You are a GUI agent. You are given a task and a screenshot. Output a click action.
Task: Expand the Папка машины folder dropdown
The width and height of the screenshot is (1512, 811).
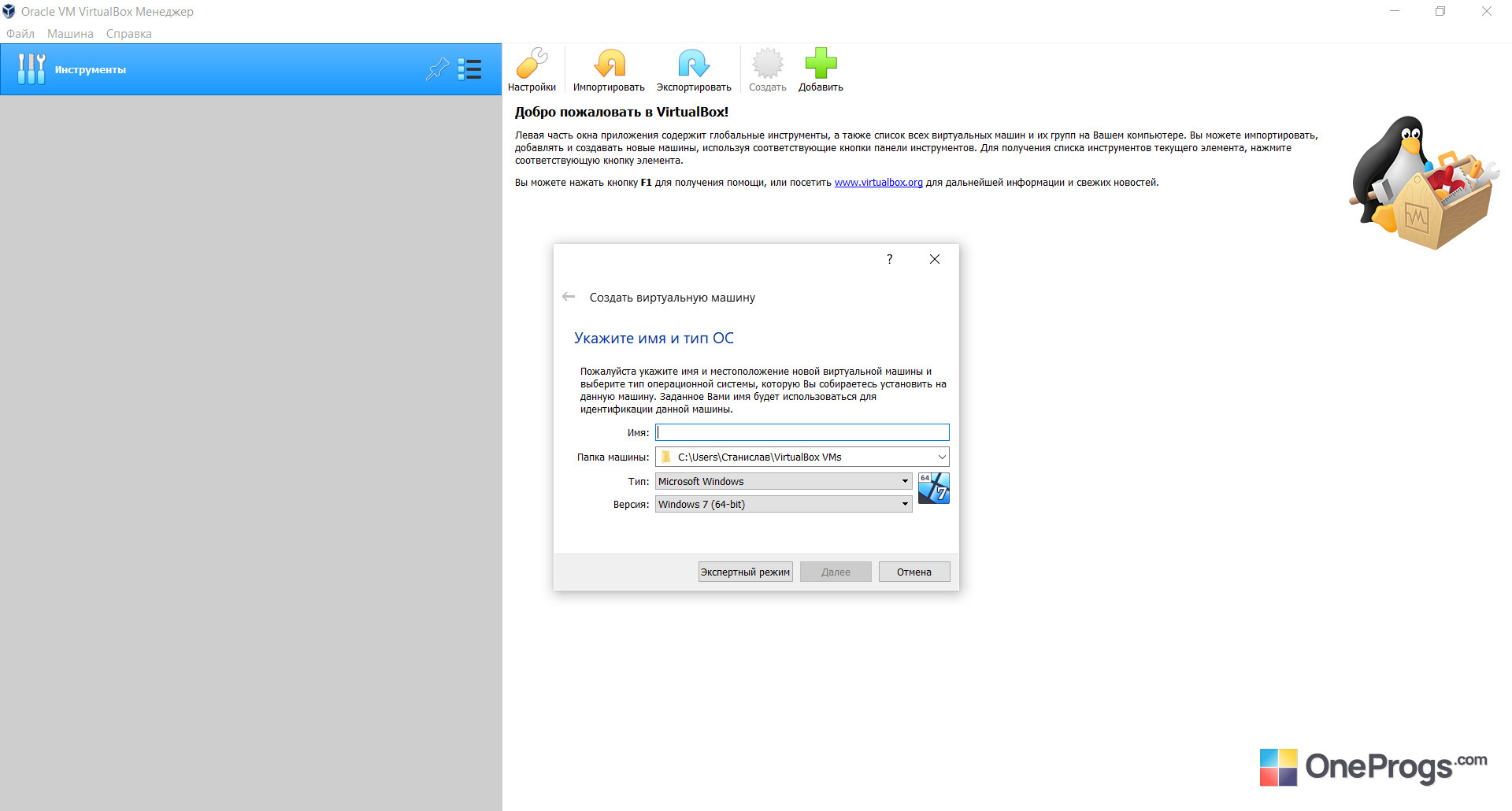pos(942,457)
